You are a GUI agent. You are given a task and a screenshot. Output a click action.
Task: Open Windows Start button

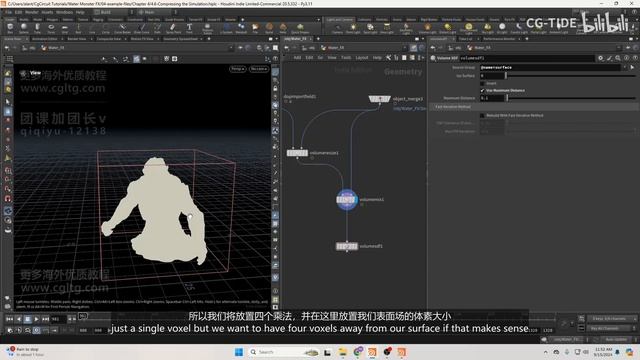coord(239,352)
